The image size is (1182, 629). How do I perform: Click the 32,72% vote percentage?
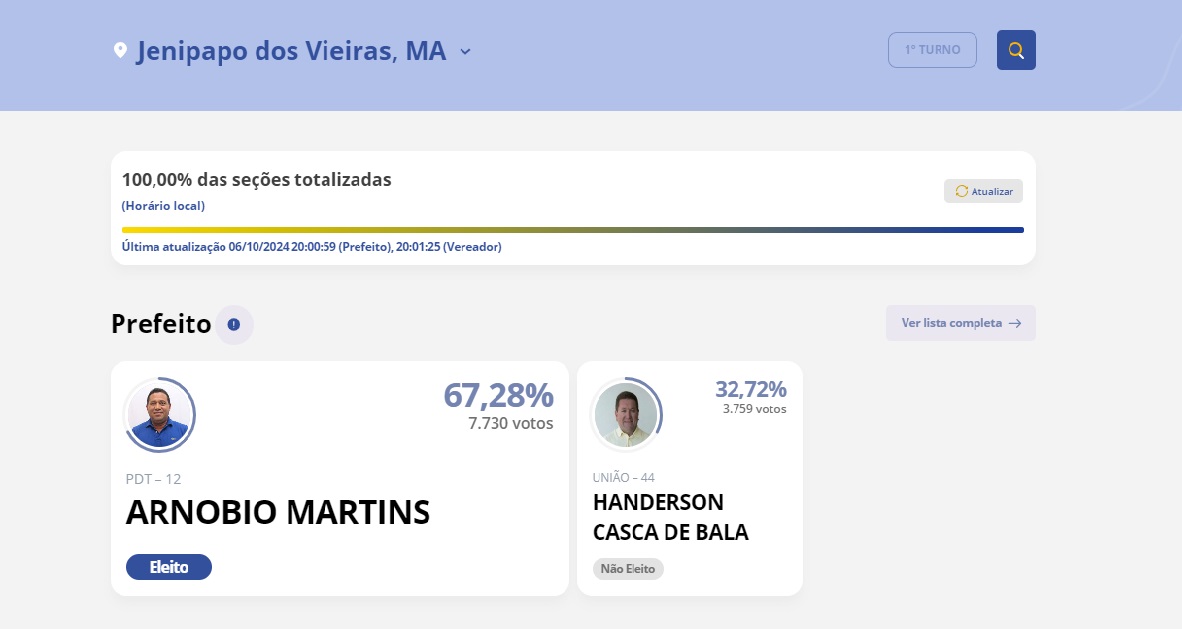[x=750, y=389]
